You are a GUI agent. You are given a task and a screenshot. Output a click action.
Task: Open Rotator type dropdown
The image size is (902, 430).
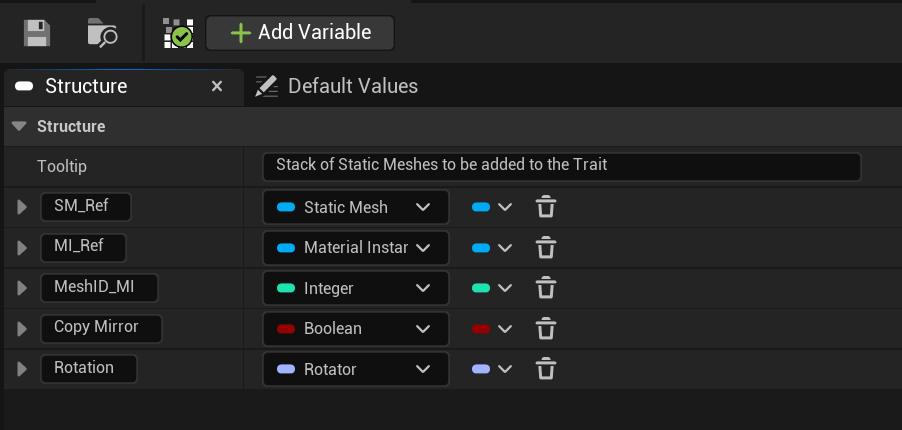point(356,369)
